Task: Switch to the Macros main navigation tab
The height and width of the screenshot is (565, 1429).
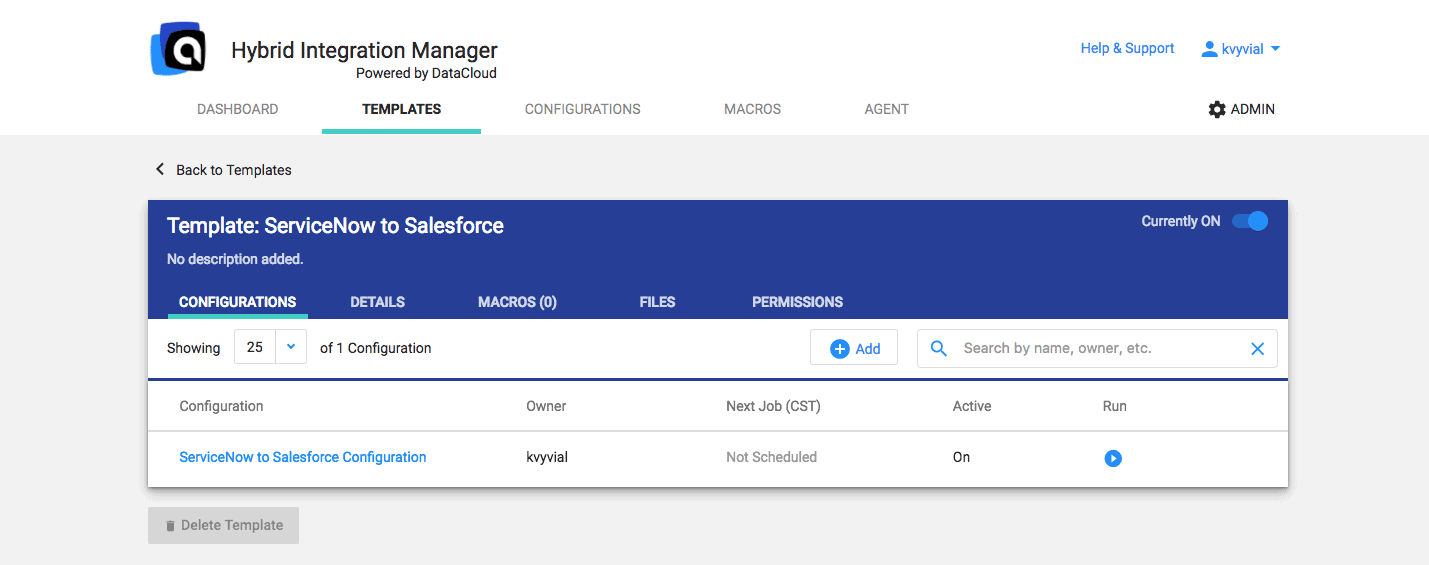Action: 752,109
